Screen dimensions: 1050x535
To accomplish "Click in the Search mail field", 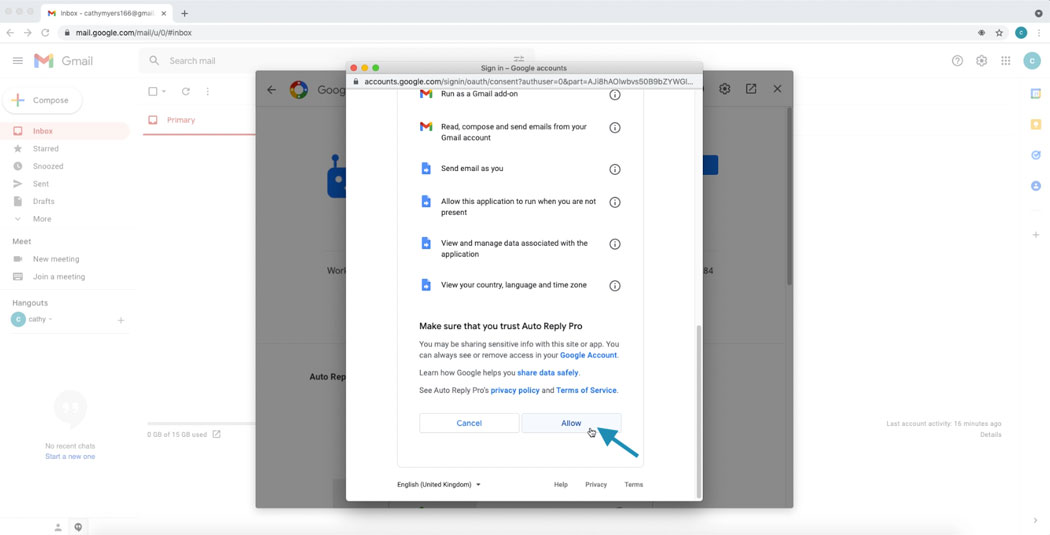I will click(x=335, y=61).
